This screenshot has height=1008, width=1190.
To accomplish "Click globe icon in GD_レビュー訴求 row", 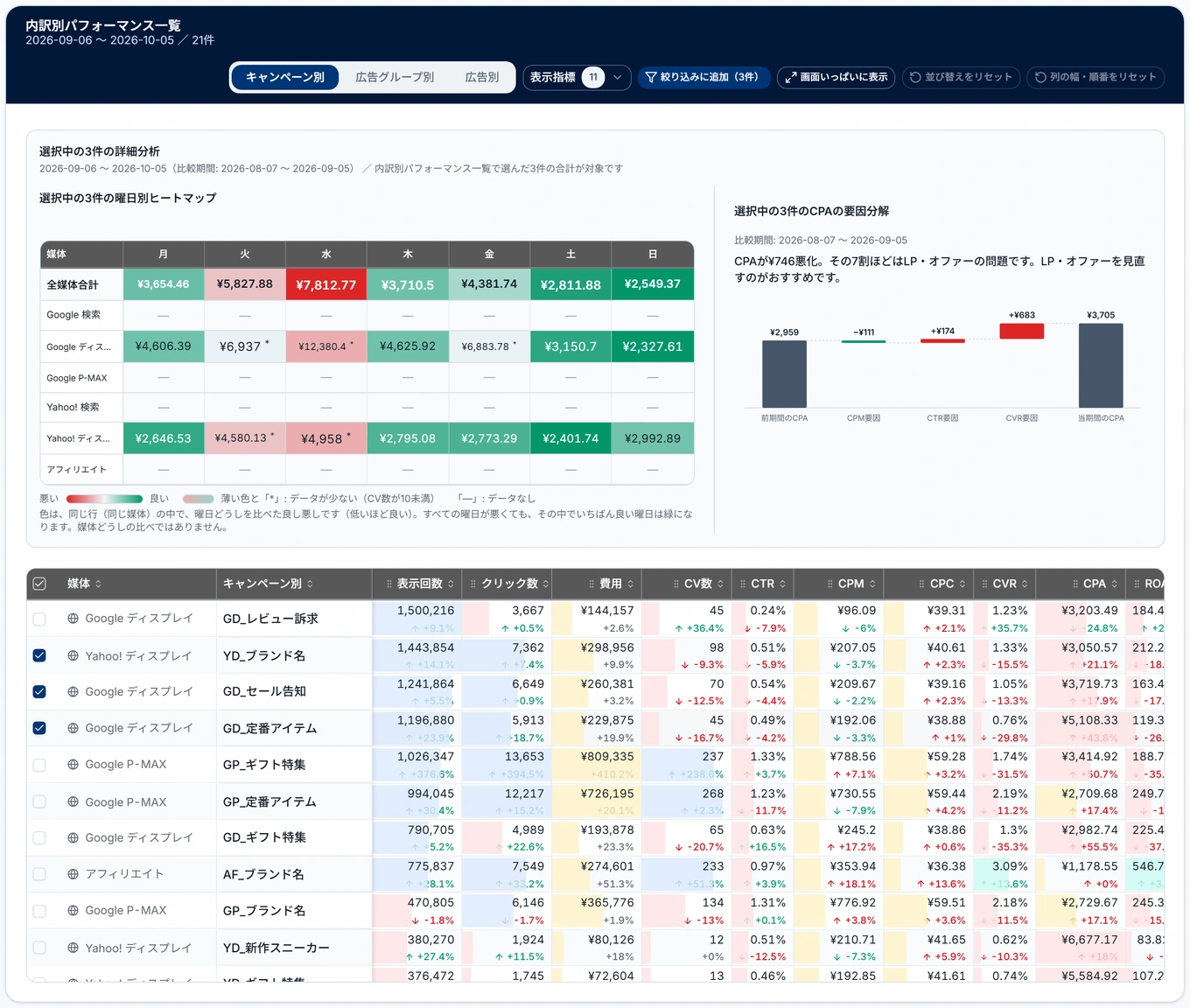I will [x=73, y=619].
